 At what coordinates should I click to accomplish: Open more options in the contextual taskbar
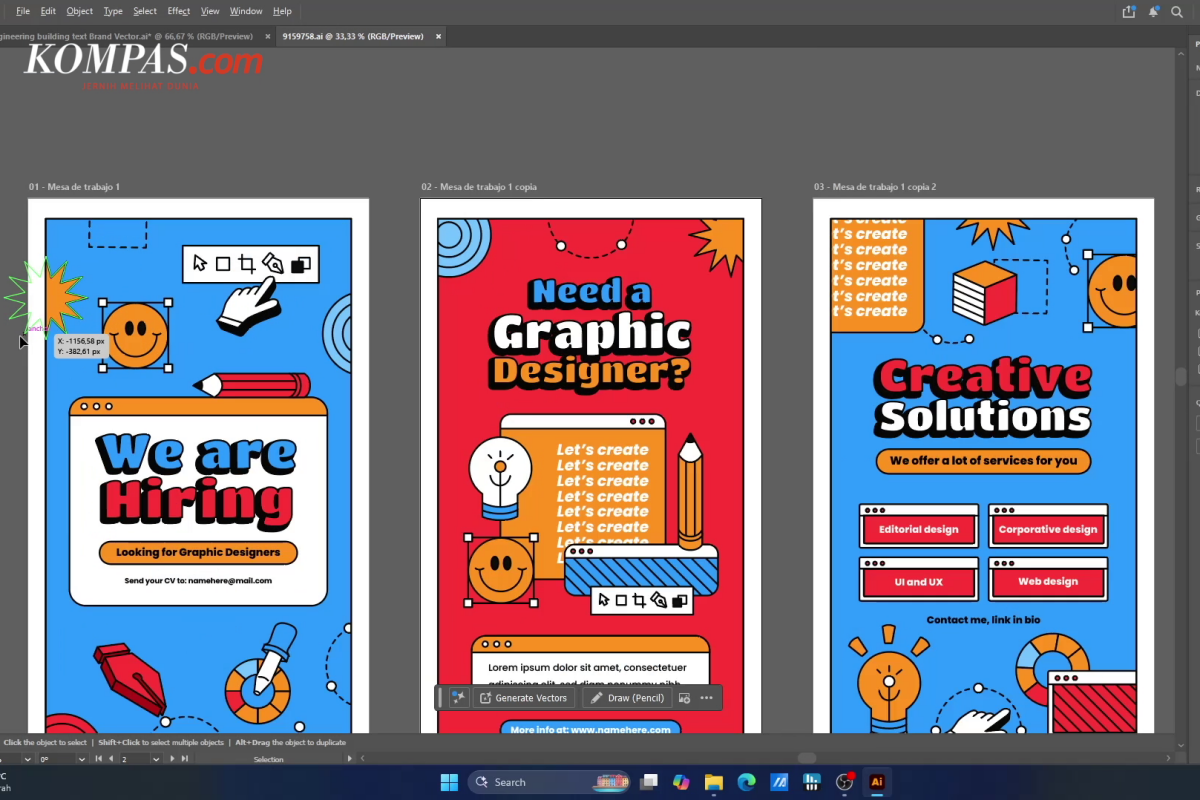tap(706, 698)
